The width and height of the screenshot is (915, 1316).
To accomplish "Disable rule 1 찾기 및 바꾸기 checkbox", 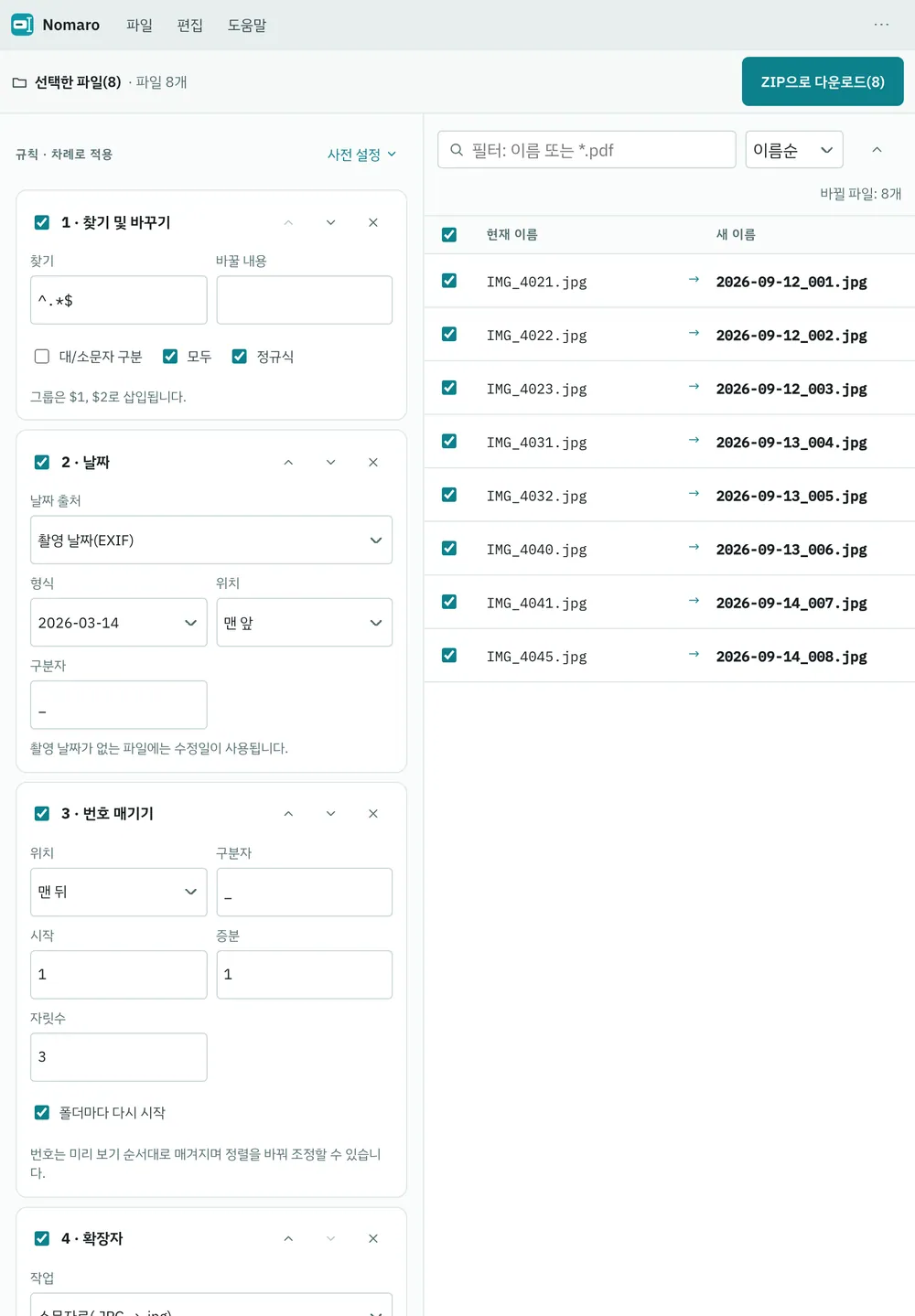I will (x=42, y=222).
